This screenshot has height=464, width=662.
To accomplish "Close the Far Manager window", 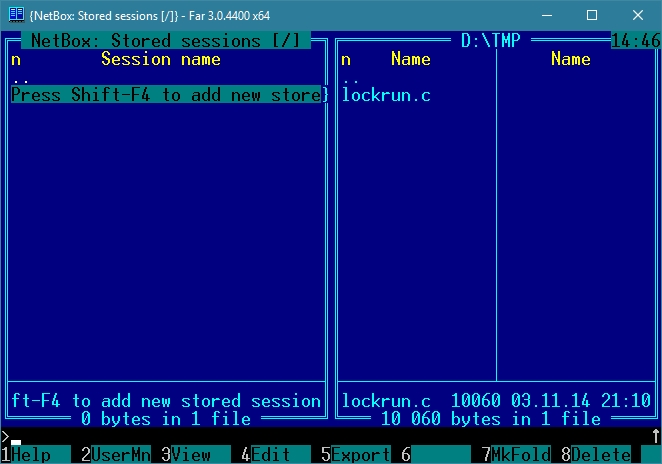I will [x=638, y=15].
